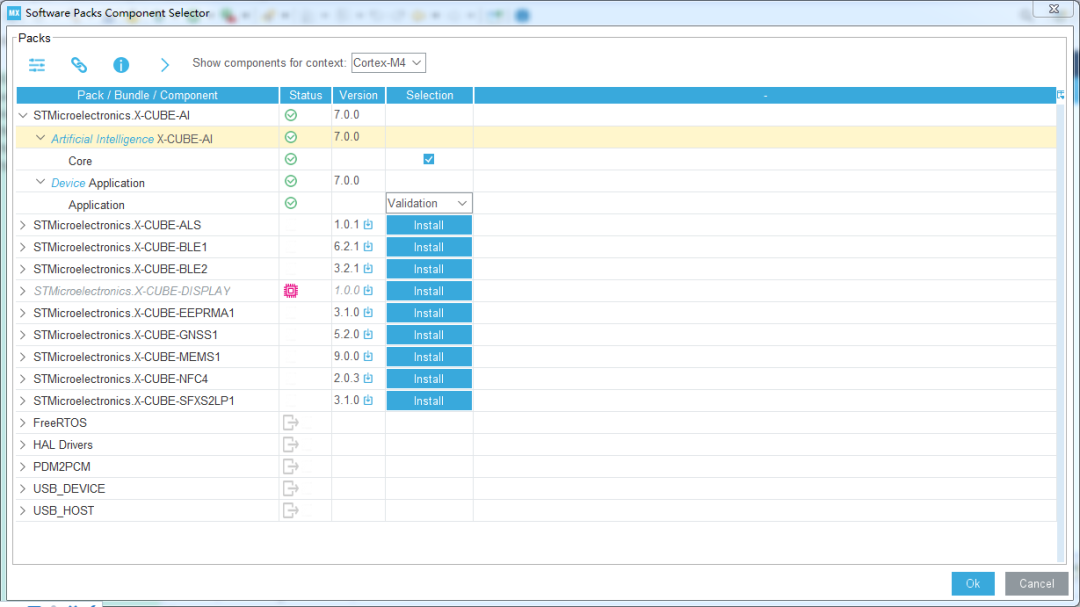This screenshot has width=1080, height=607.
Task: Expand the FreeRTOS entry
Action: coord(23,423)
